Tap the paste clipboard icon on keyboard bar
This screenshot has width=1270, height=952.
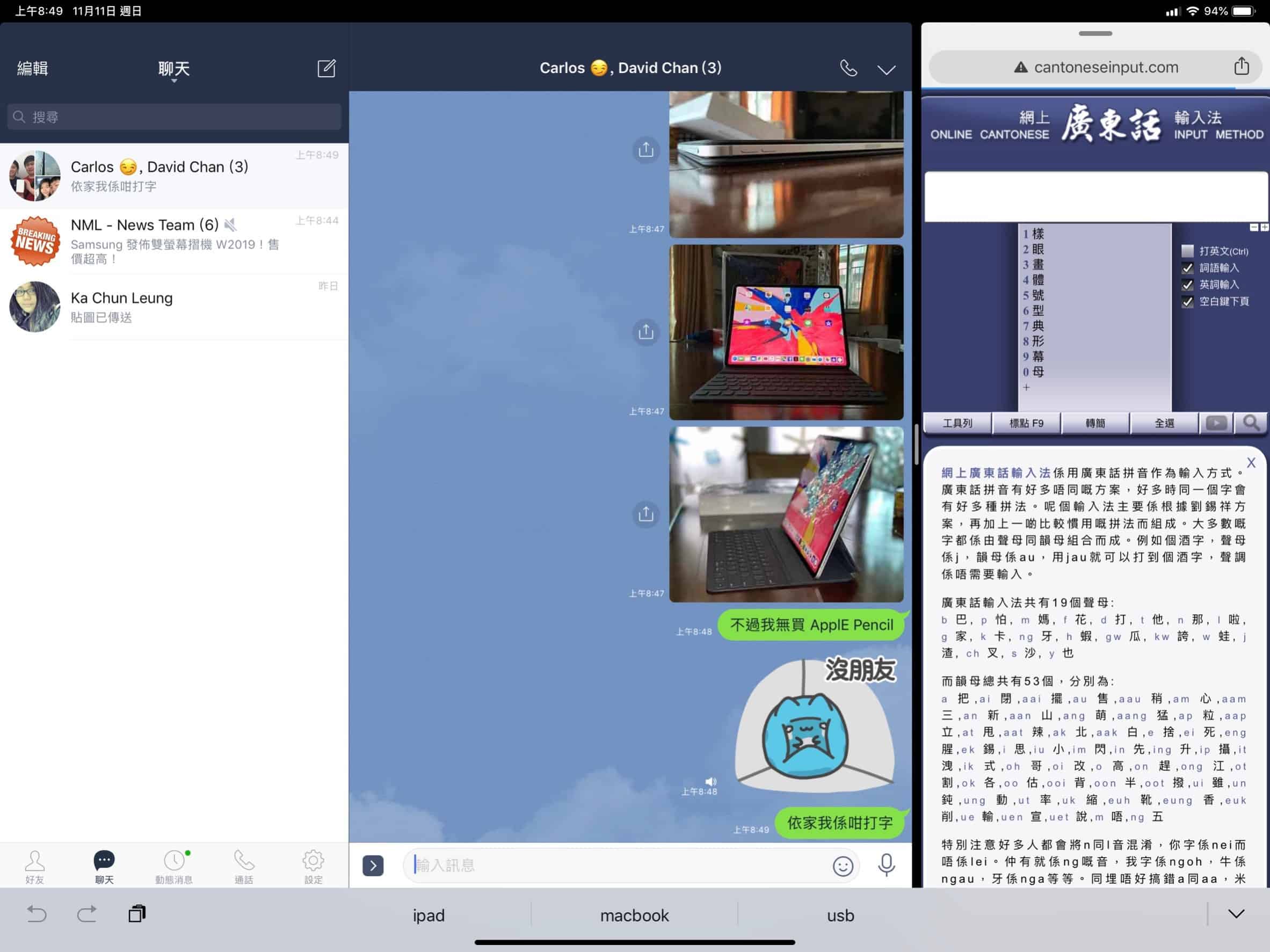[136, 913]
